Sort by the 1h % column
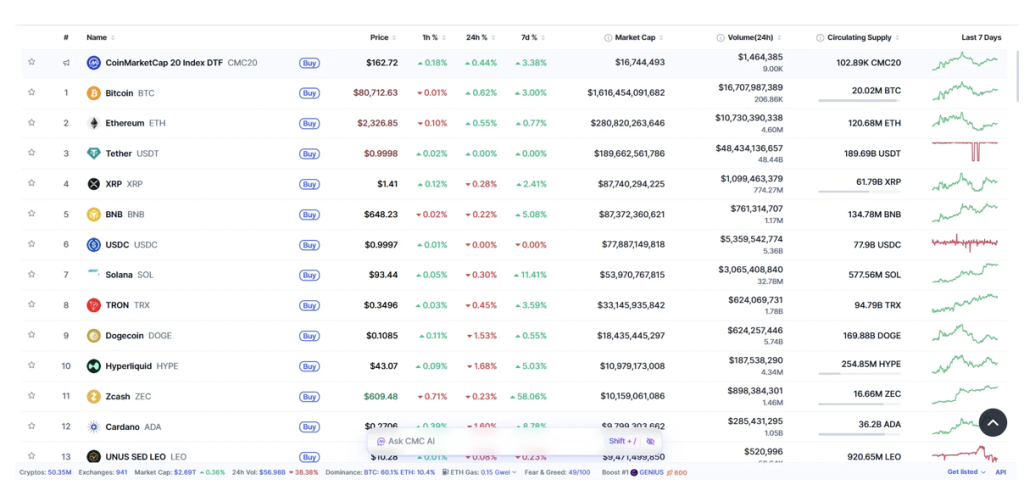1024x485 pixels. pyautogui.click(x=434, y=38)
